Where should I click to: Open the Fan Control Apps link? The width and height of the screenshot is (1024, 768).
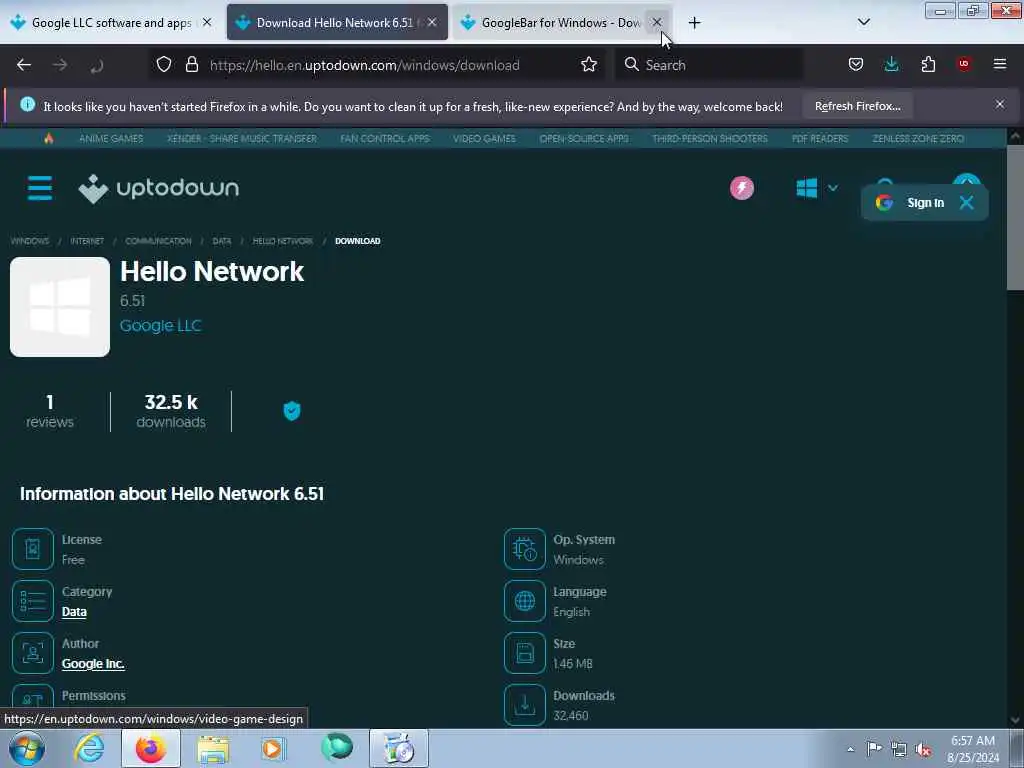pos(385,138)
